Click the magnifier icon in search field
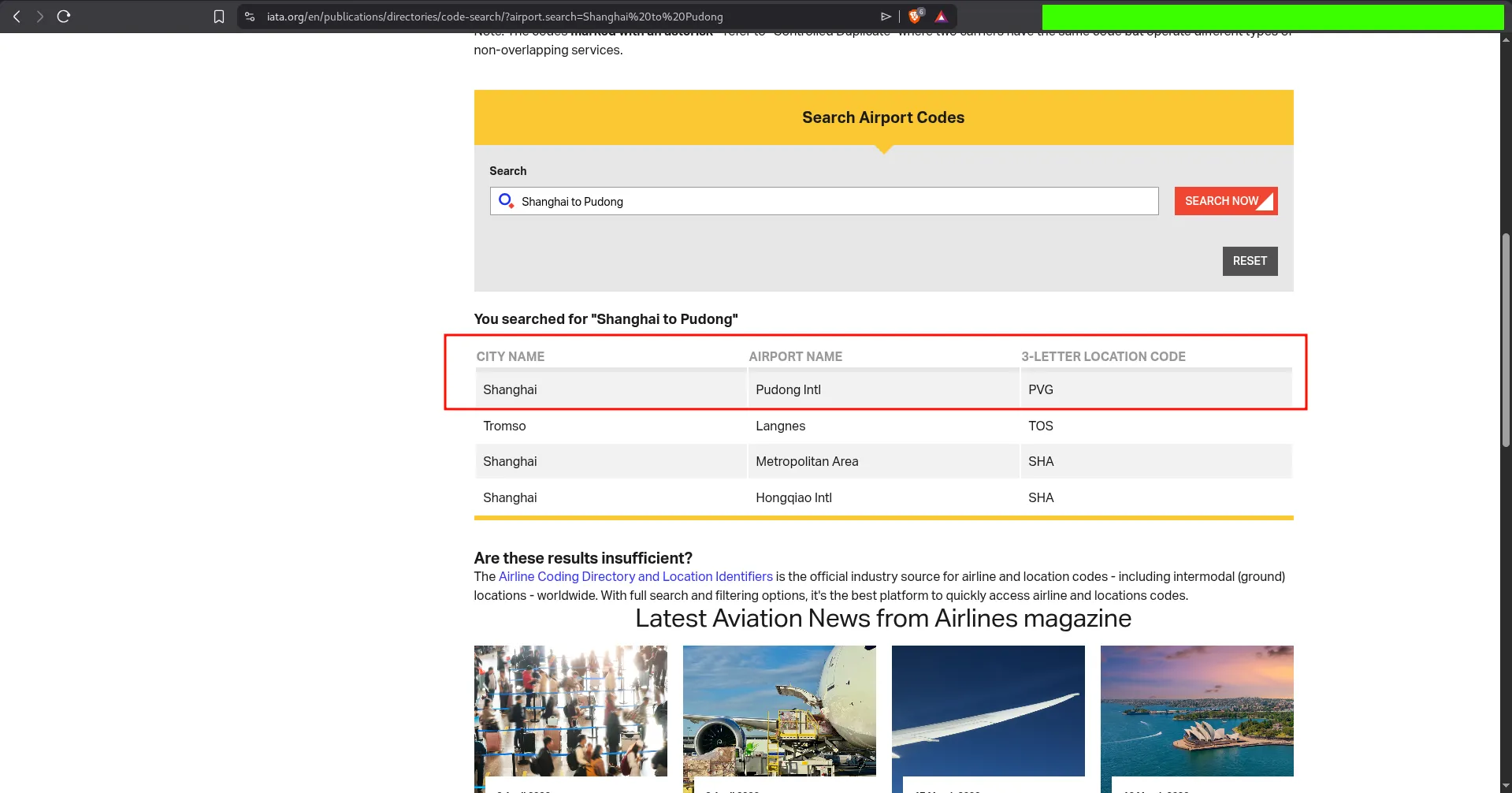 tap(506, 201)
